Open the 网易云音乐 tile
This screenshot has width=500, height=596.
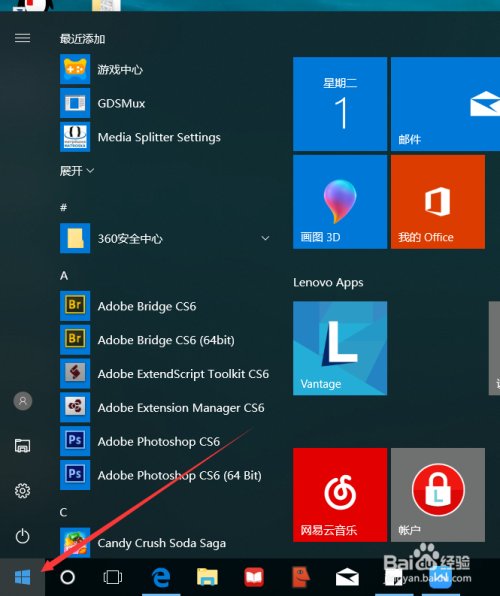(340, 495)
